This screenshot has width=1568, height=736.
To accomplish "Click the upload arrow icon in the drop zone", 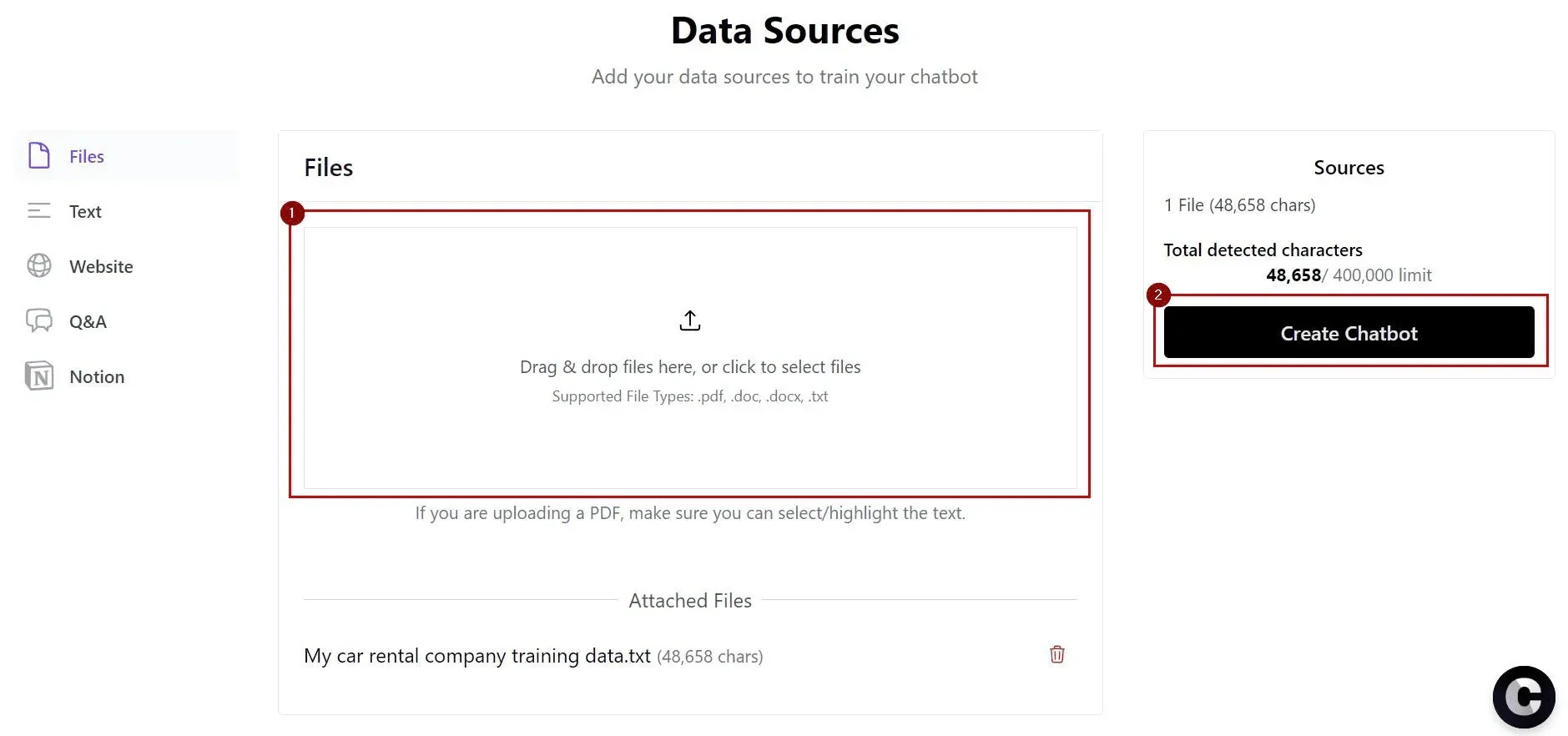I will (x=689, y=320).
